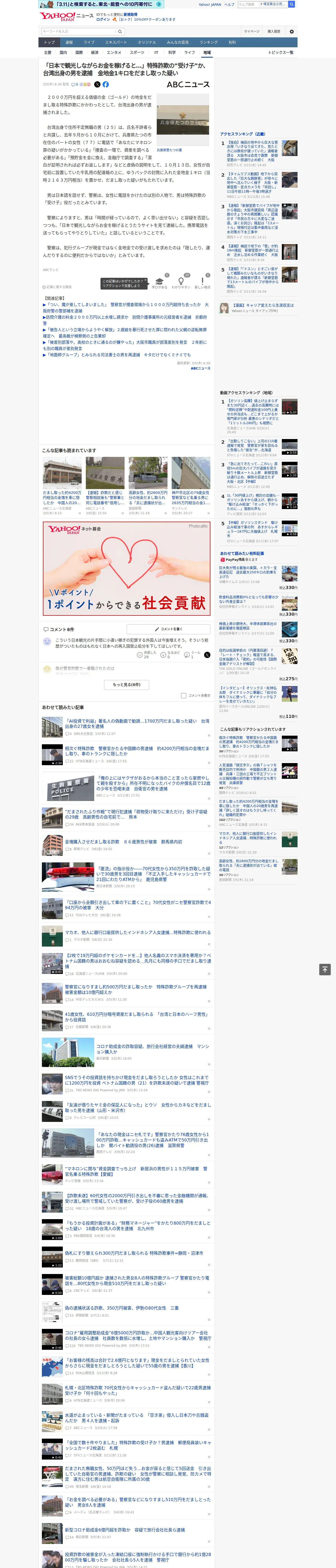React with わかりやすい light bulb

point(181,283)
